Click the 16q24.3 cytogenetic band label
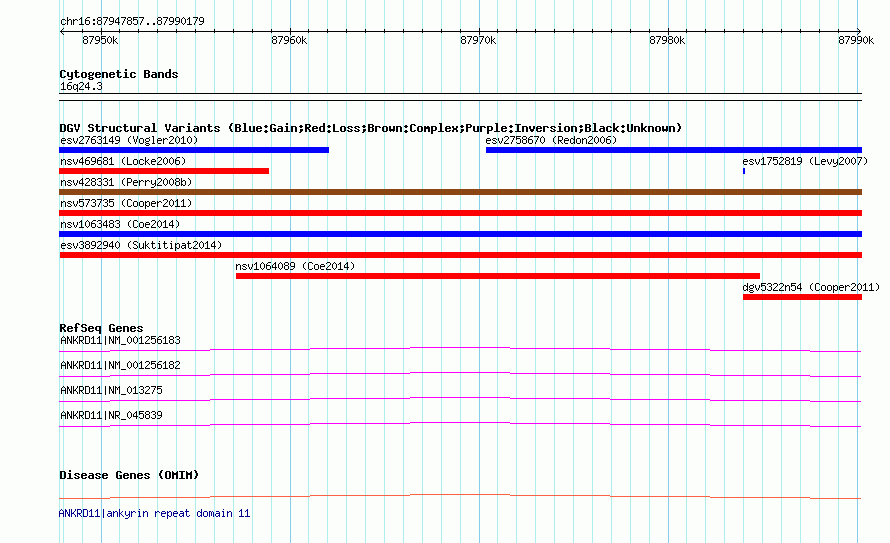 [x=81, y=87]
